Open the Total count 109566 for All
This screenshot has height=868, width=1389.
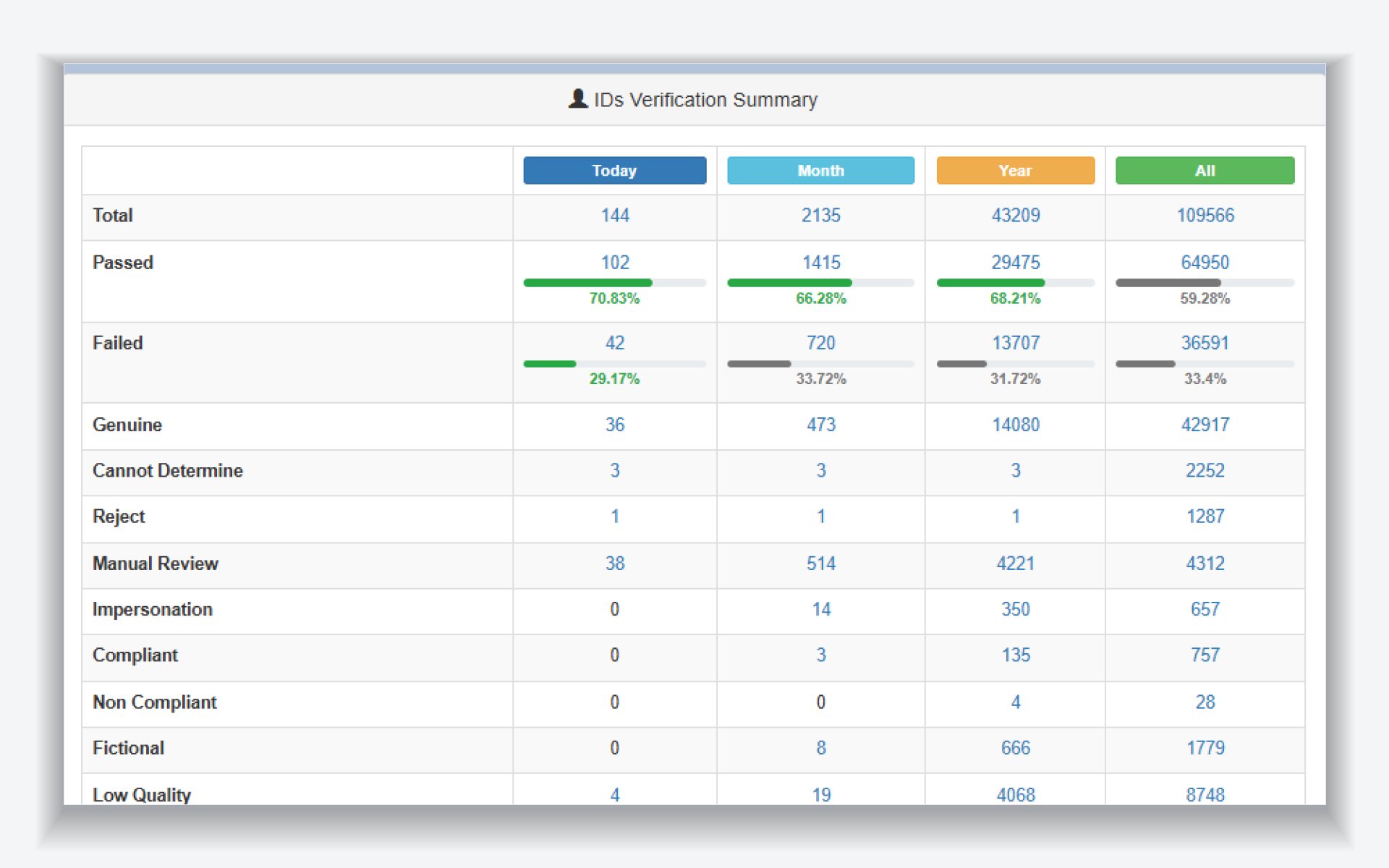1205,216
